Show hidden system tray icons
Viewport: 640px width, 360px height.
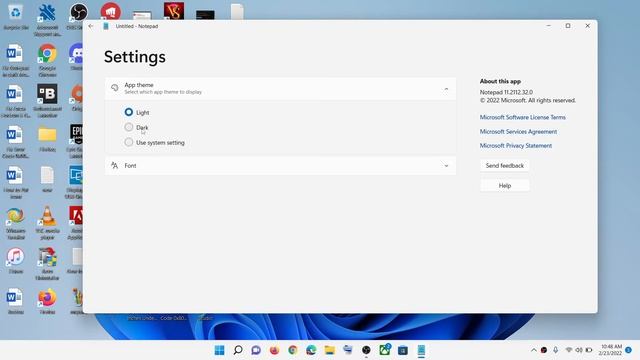[x=533, y=350]
